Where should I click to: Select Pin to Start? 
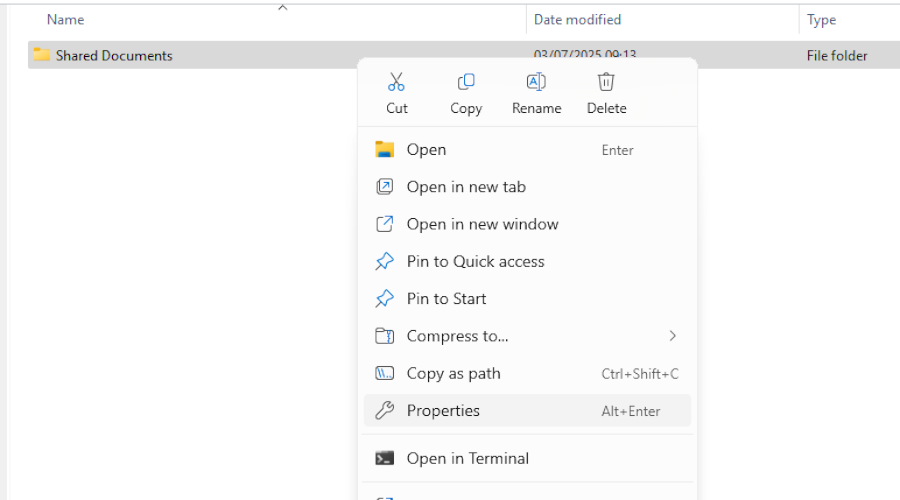click(527, 299)
